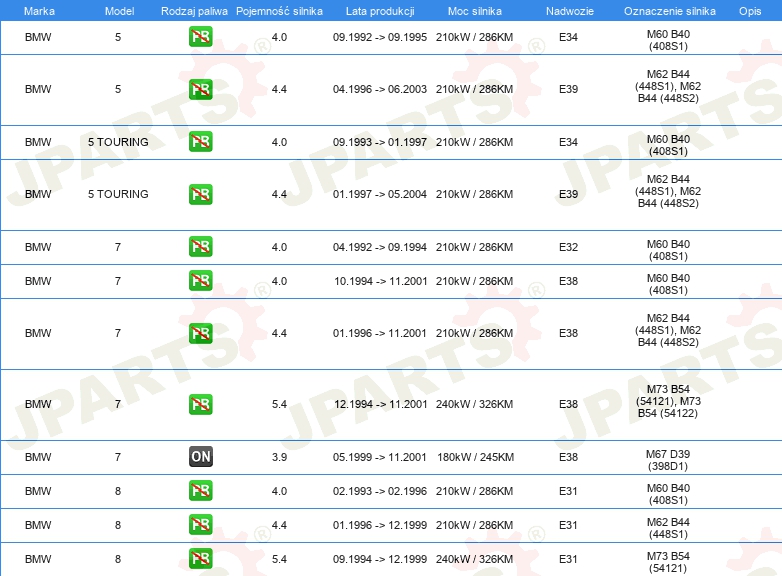The height and width of the screenshot is (576, 782).
Task: Click petrol icon in 09.1994 -> 12.1999 row
Action: click(200, 559)
